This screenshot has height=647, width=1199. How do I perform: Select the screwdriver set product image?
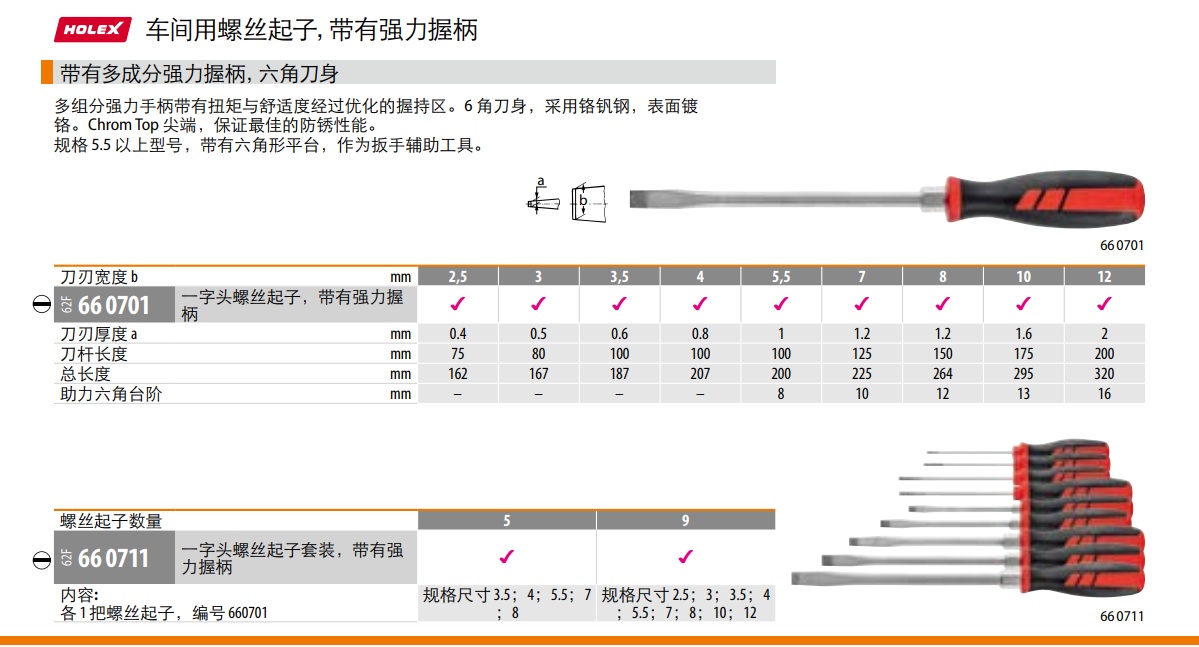coord(968,520)
